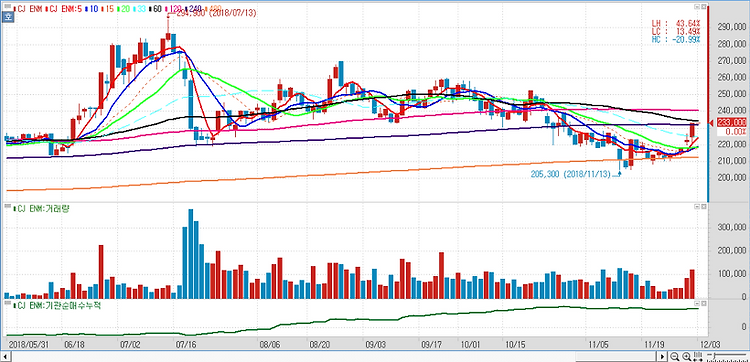Click the 294,900 (2018/07/13) high label

(x=216, y=13)
